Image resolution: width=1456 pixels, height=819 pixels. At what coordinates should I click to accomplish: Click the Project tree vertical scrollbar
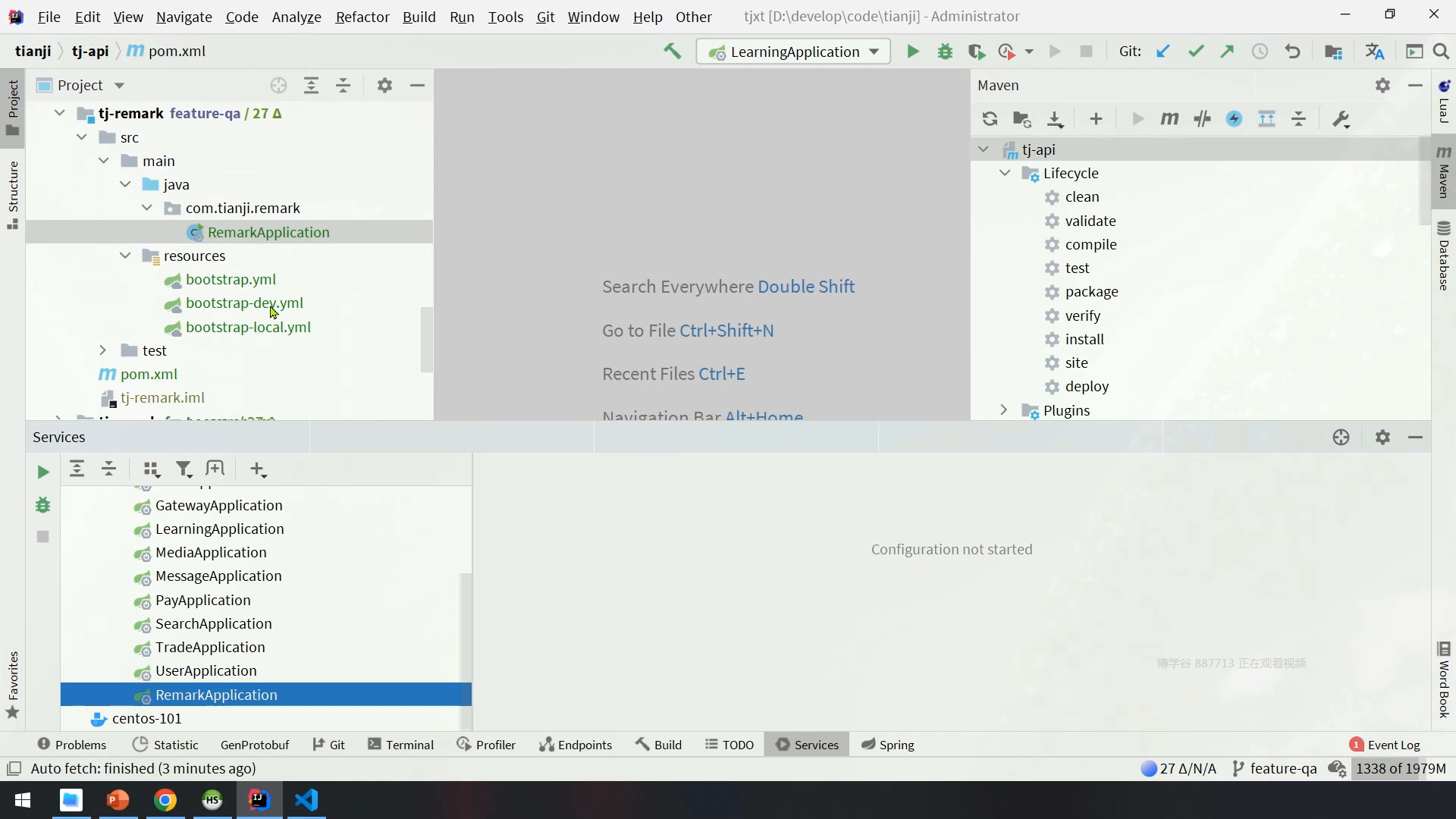[427, 339]
